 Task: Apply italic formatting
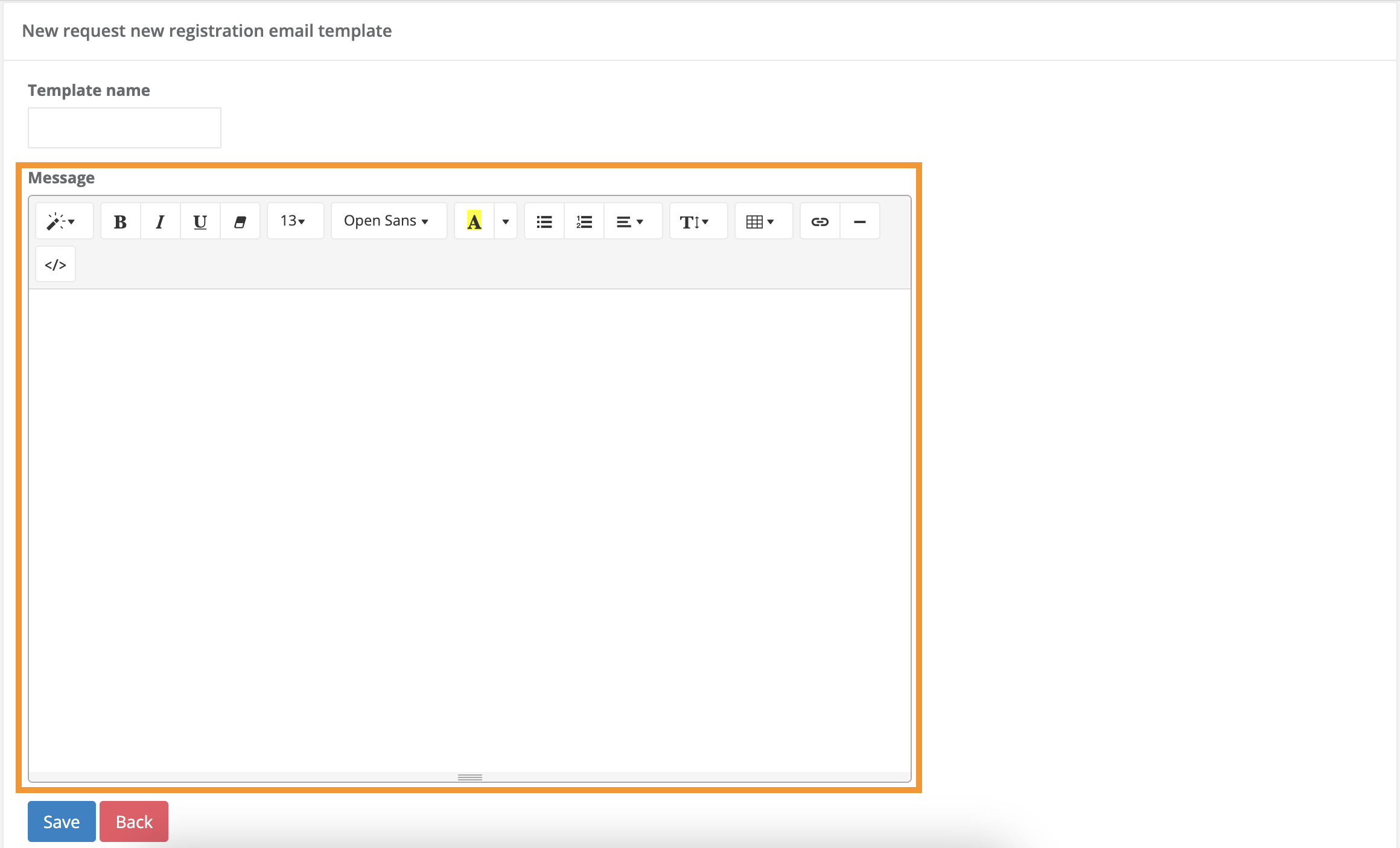[x=159, y=221]
